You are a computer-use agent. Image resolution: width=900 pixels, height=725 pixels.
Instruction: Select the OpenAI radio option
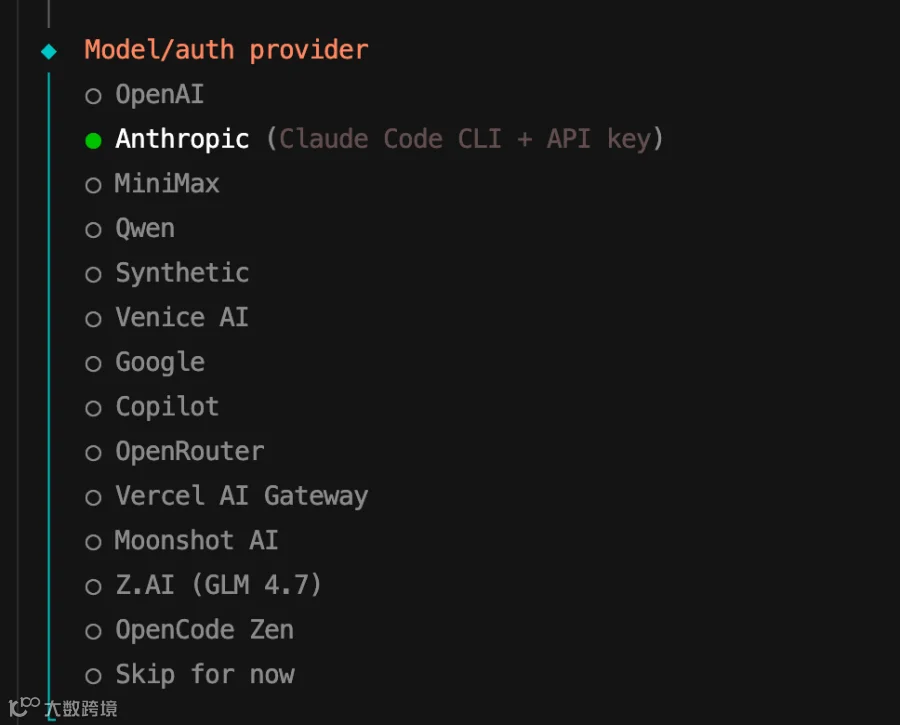click(145, 95)
